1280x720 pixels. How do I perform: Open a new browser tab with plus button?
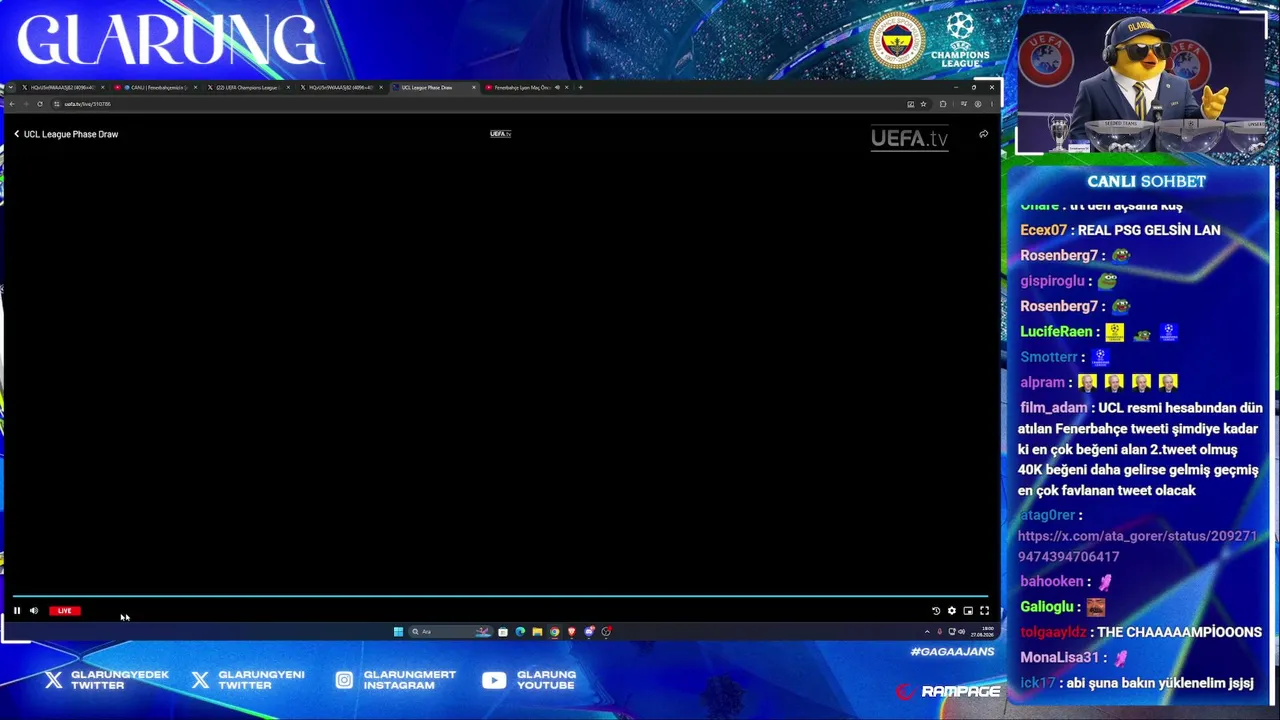coord(580,87)
